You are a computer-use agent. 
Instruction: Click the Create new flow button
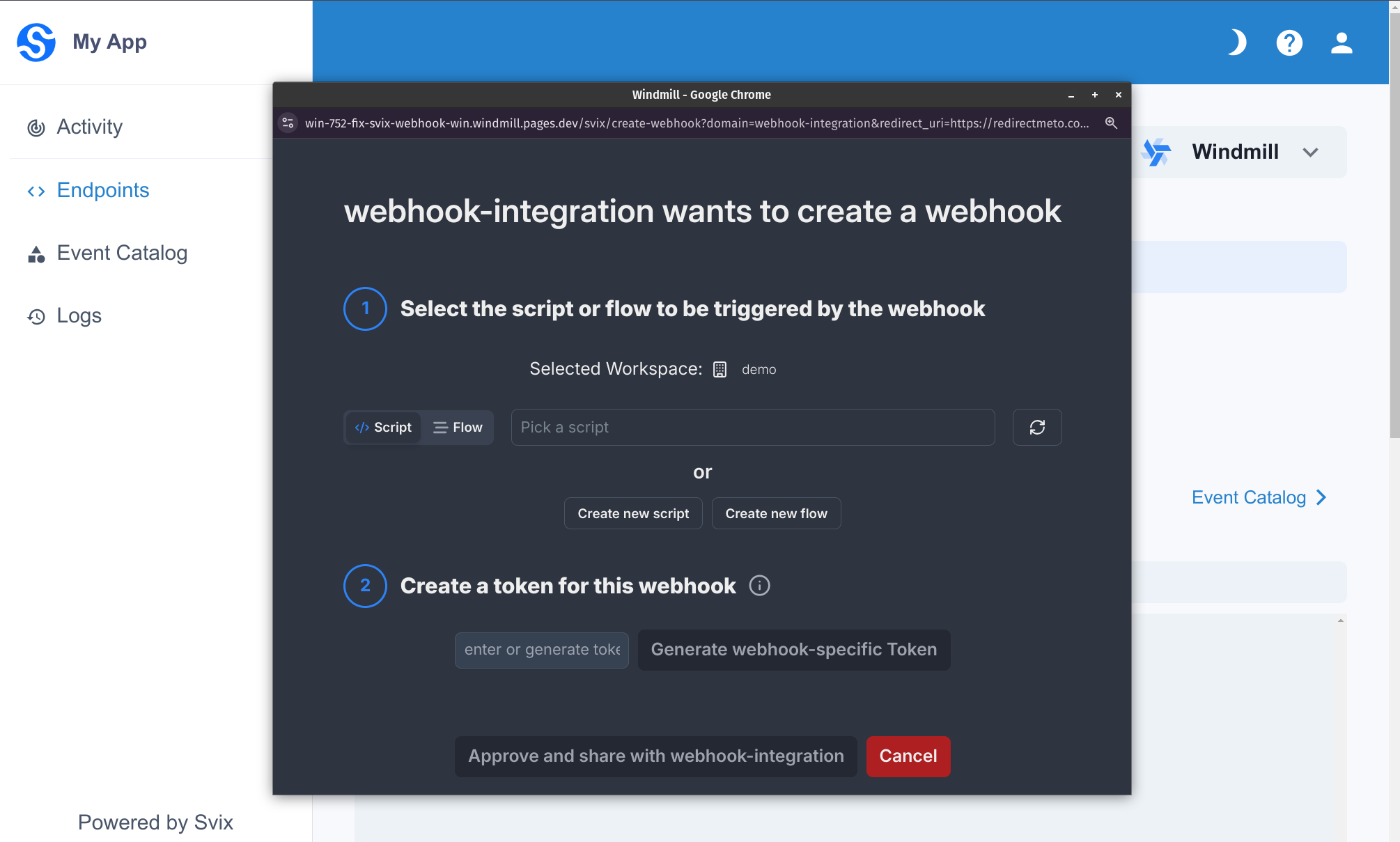(x=776, y=513)
